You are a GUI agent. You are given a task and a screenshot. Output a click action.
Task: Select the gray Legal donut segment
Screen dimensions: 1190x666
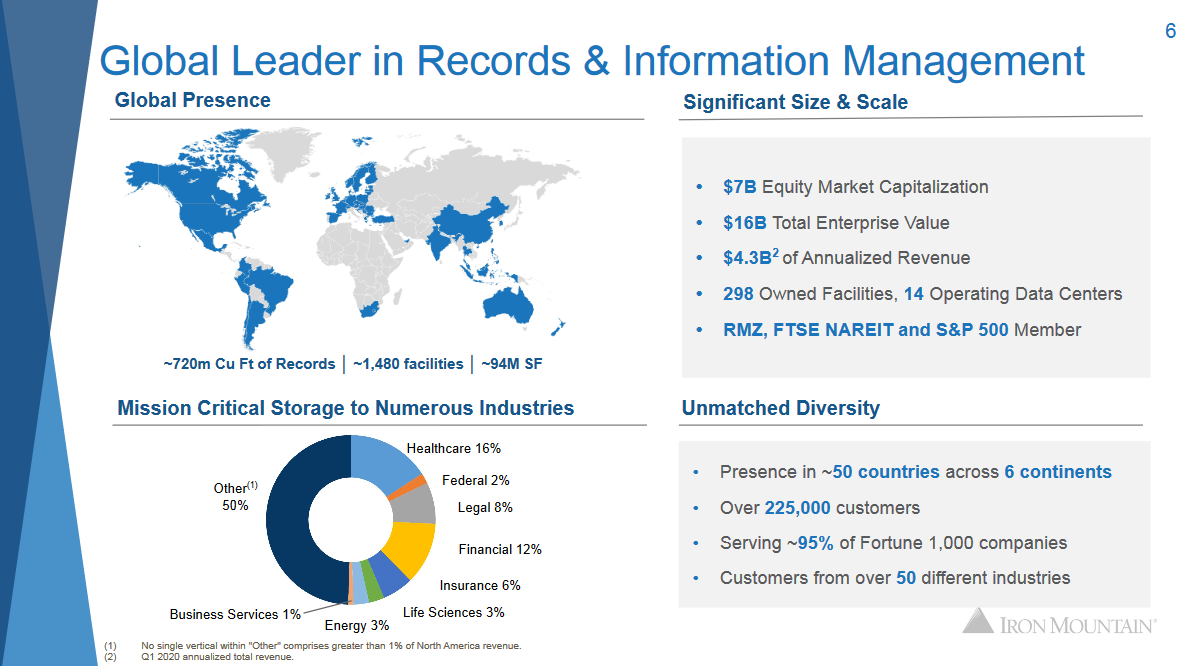click(414, 504)
